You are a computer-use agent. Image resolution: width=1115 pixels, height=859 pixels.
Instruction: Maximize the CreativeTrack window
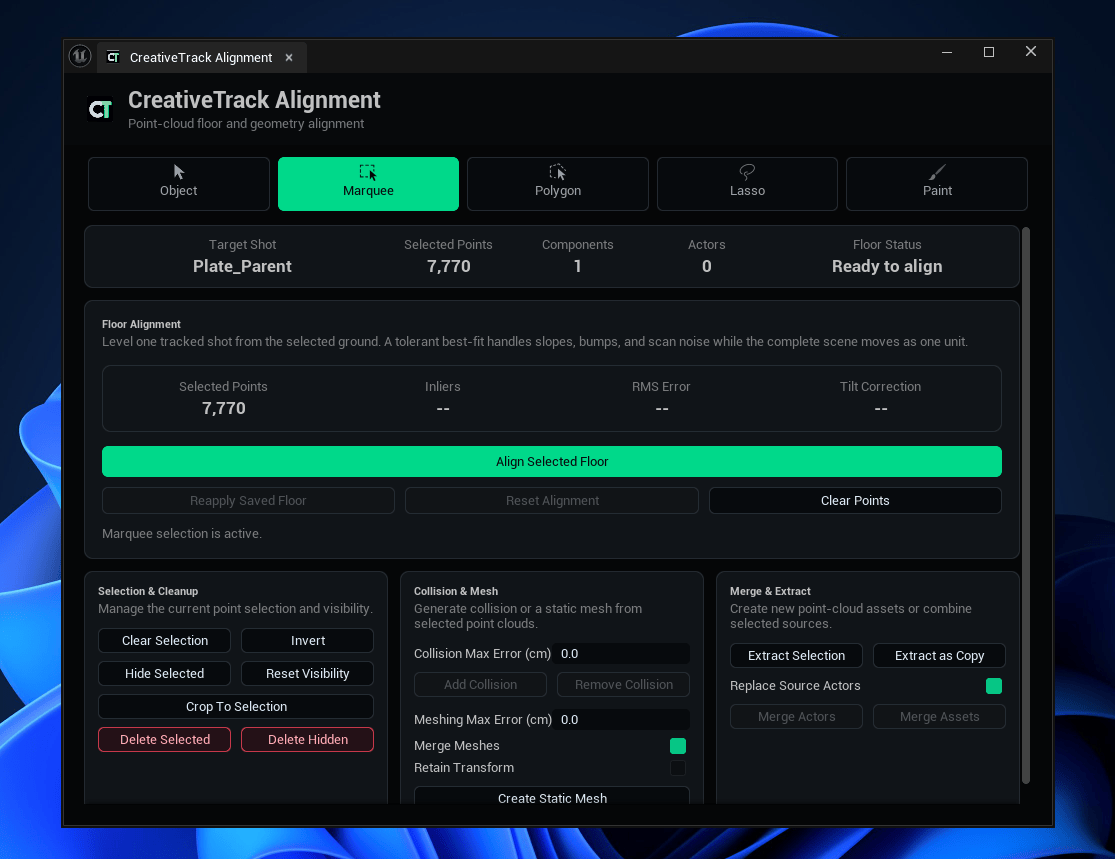[988, 52]
